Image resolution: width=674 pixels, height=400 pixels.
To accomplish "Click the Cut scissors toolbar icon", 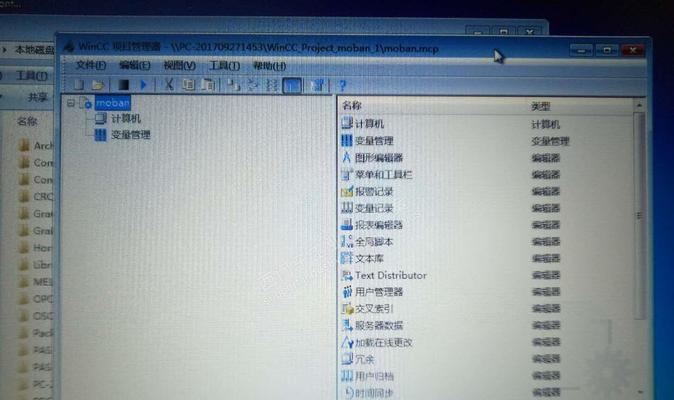I will coord(169,84).
